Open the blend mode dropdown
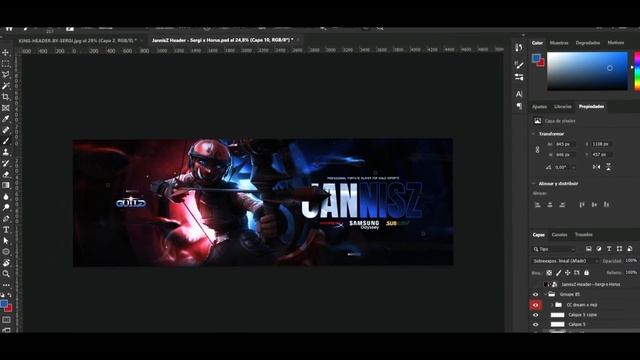The image size is (640, 360). 565,261
